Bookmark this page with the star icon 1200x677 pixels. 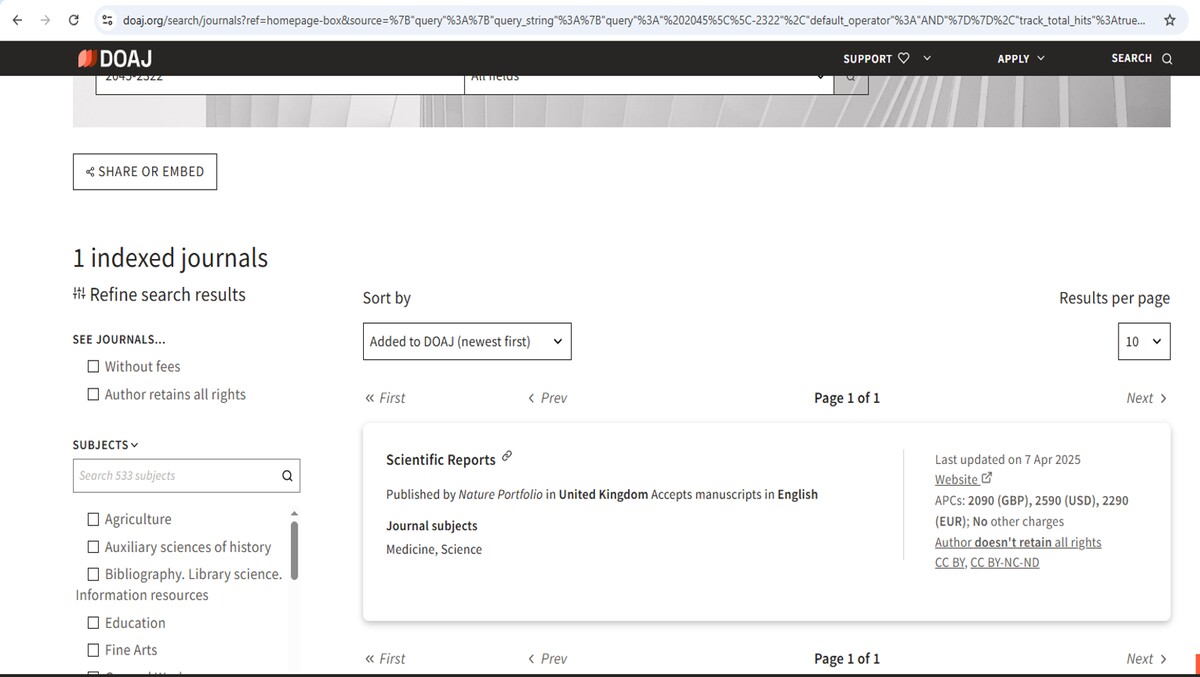tap(1169, 19)
